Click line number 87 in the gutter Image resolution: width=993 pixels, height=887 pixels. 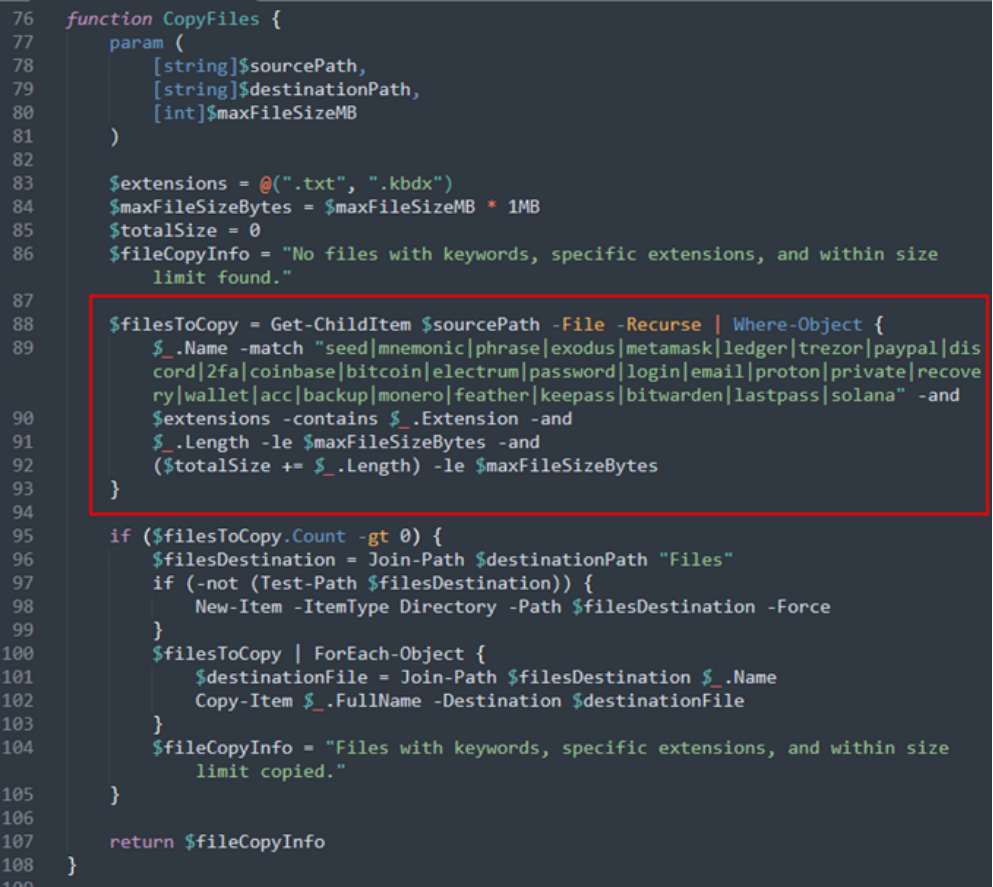pyautogui.click(x=23, y=301)
